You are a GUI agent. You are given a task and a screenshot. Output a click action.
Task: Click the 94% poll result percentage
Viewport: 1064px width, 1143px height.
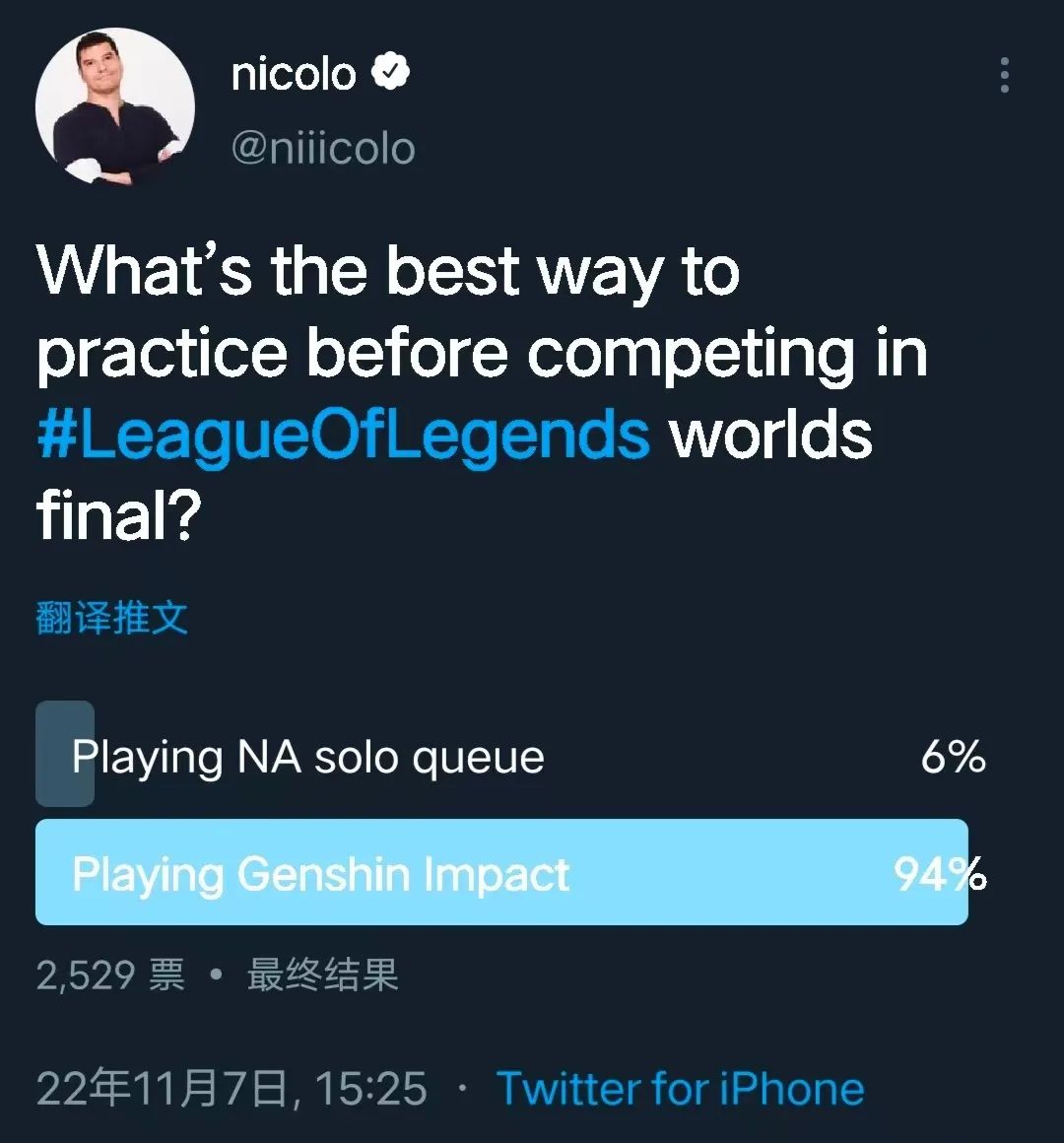coord(939,874)
